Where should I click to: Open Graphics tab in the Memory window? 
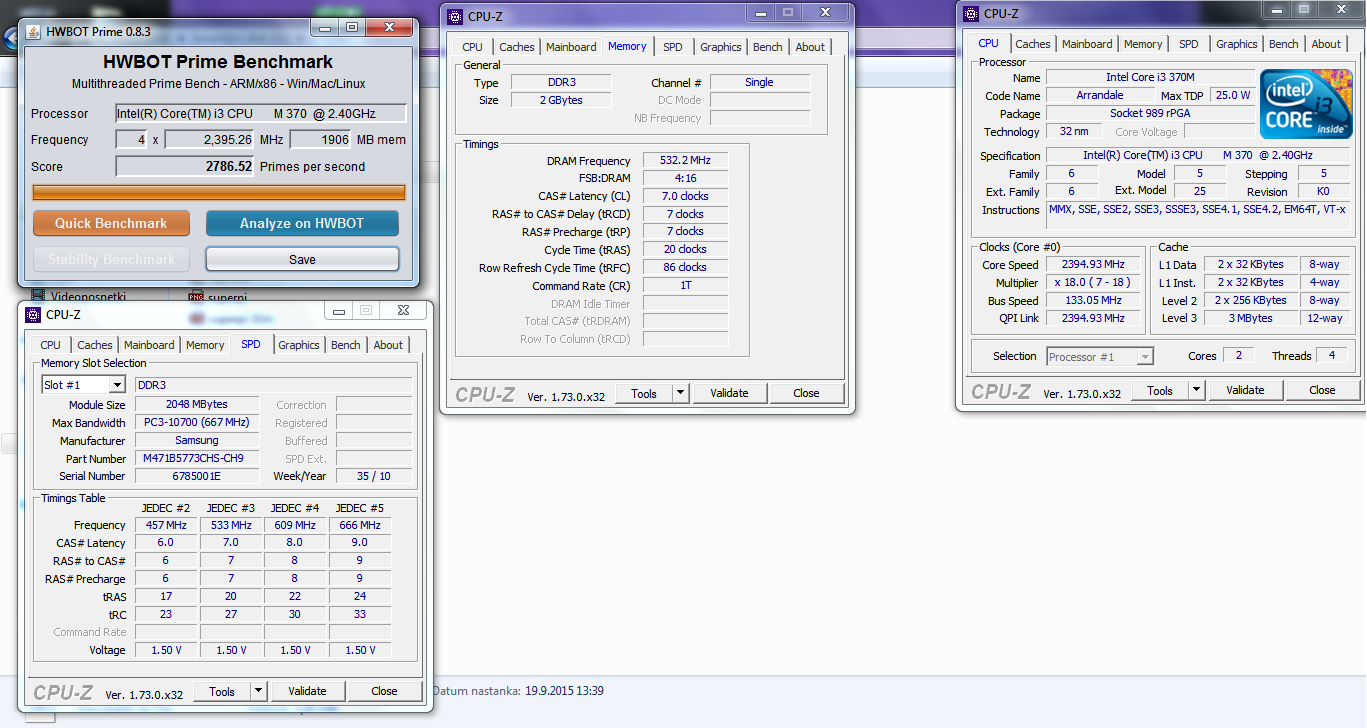(721, 47)
